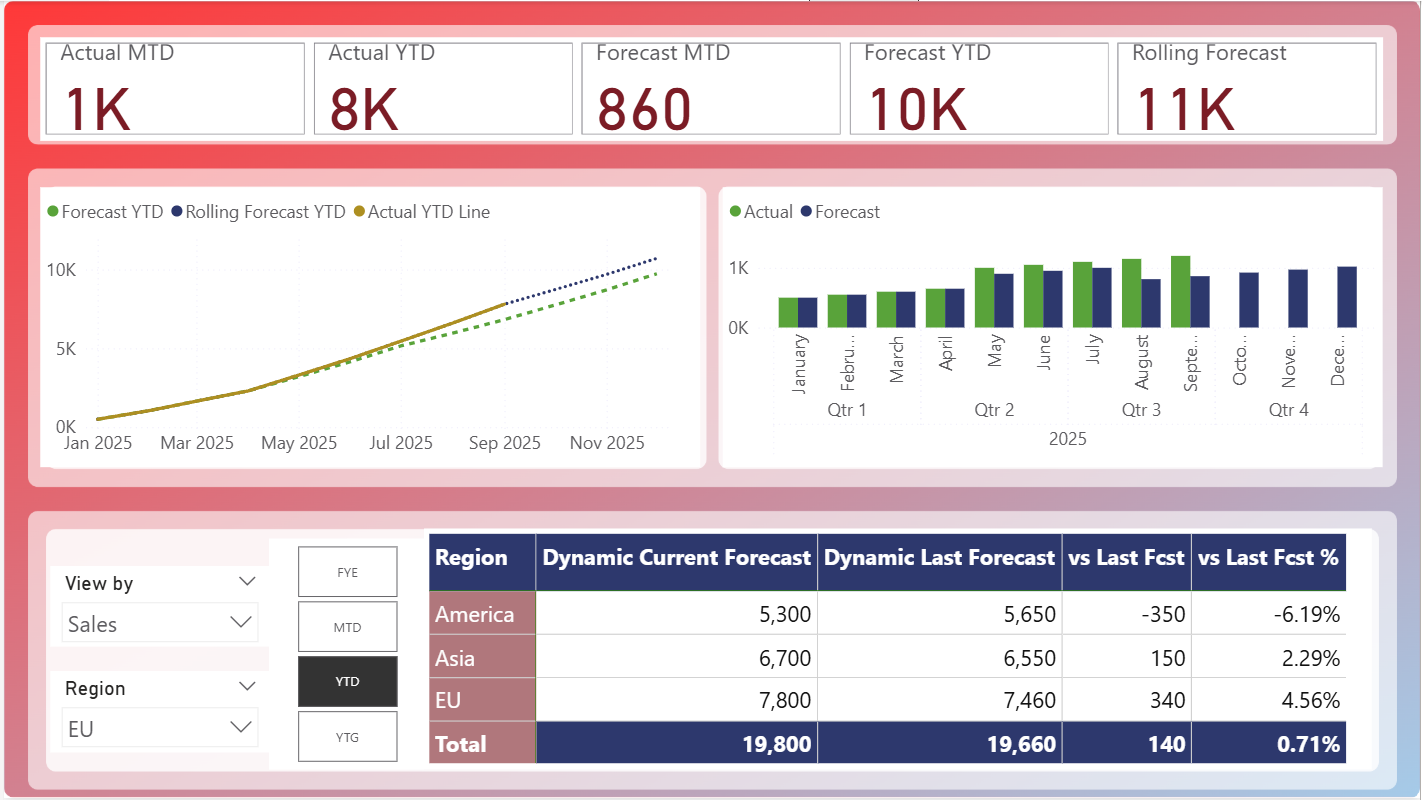Click the -350 variance value

click(1163, 614)
